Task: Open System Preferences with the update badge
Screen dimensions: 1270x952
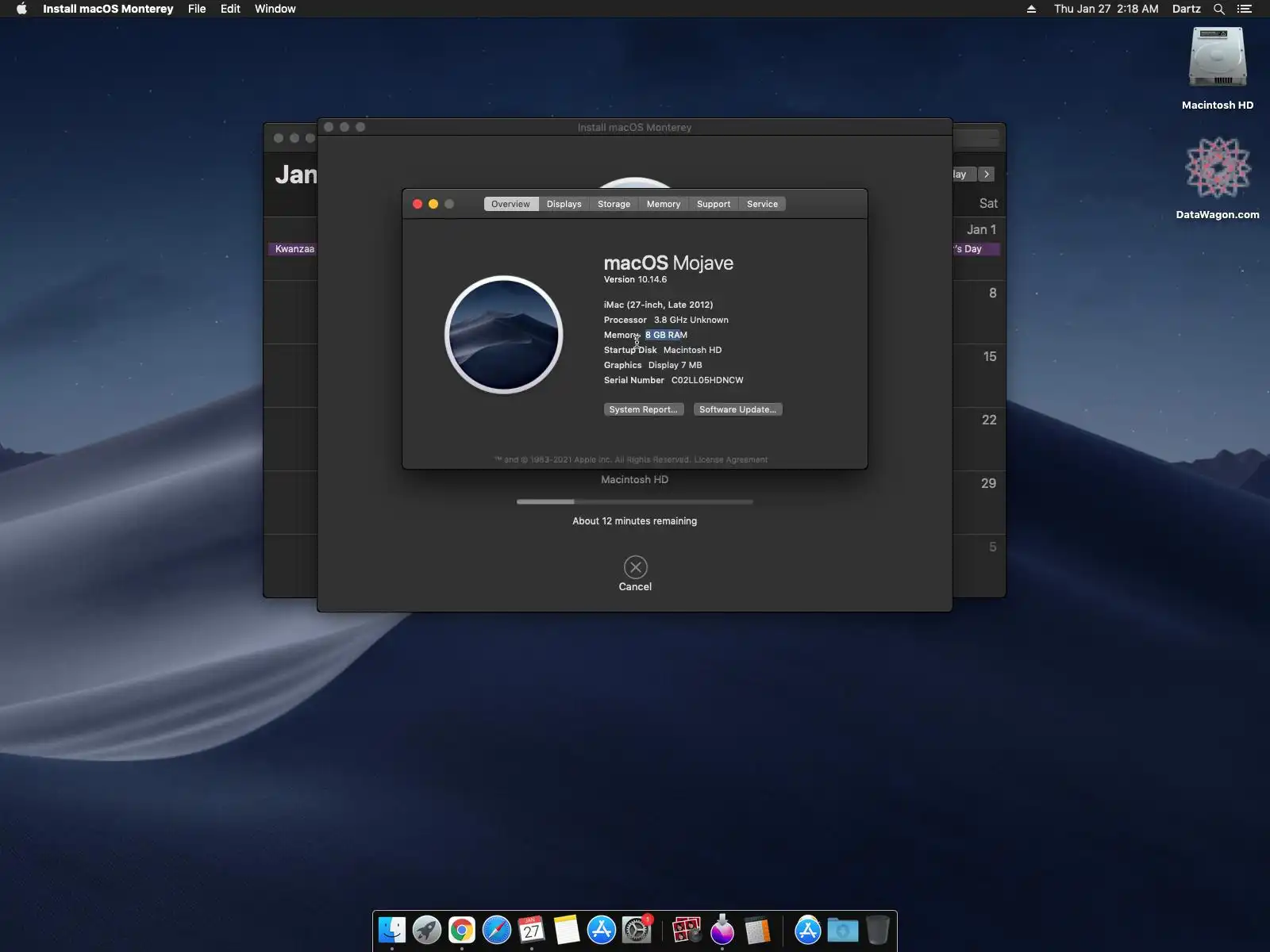Action: [x=637, y=930]
